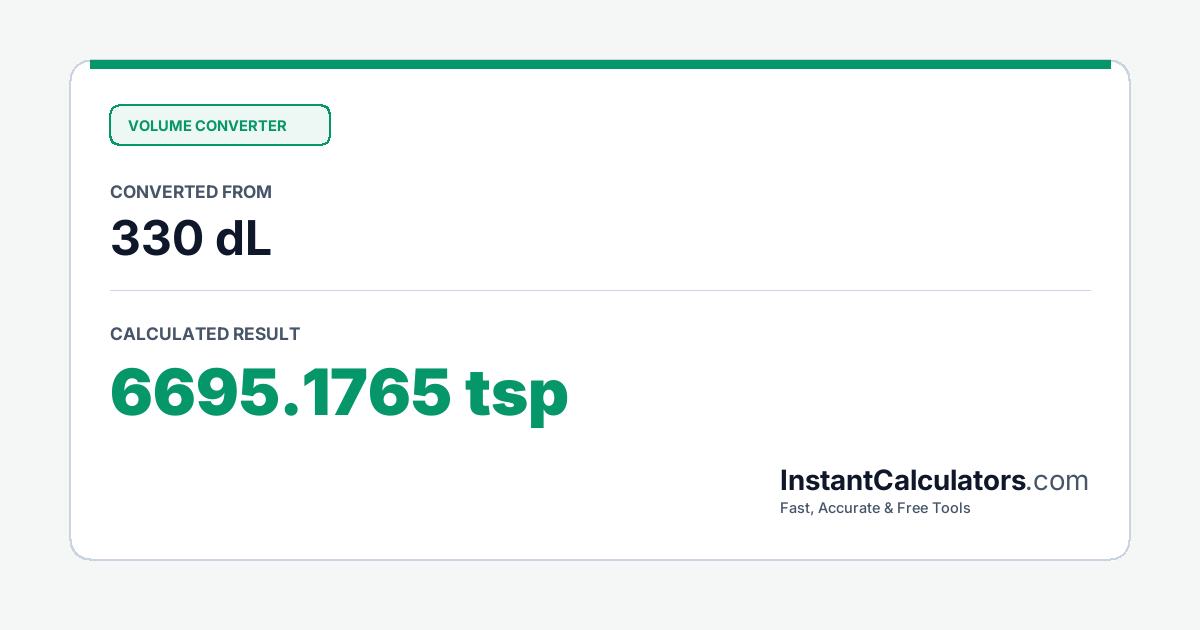Click the 330 source number

(155, 238)
